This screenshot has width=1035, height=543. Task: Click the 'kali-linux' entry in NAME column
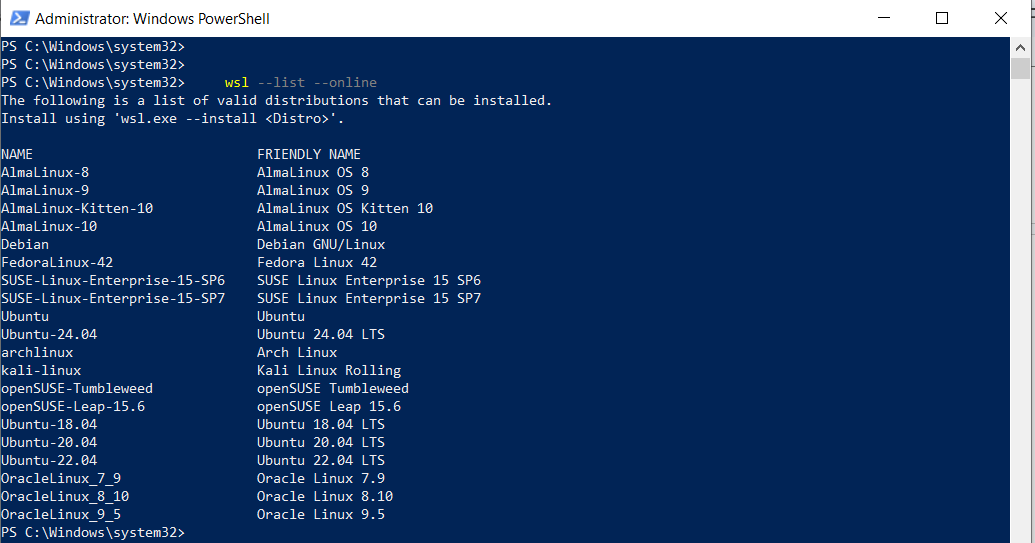click(41, 370)
